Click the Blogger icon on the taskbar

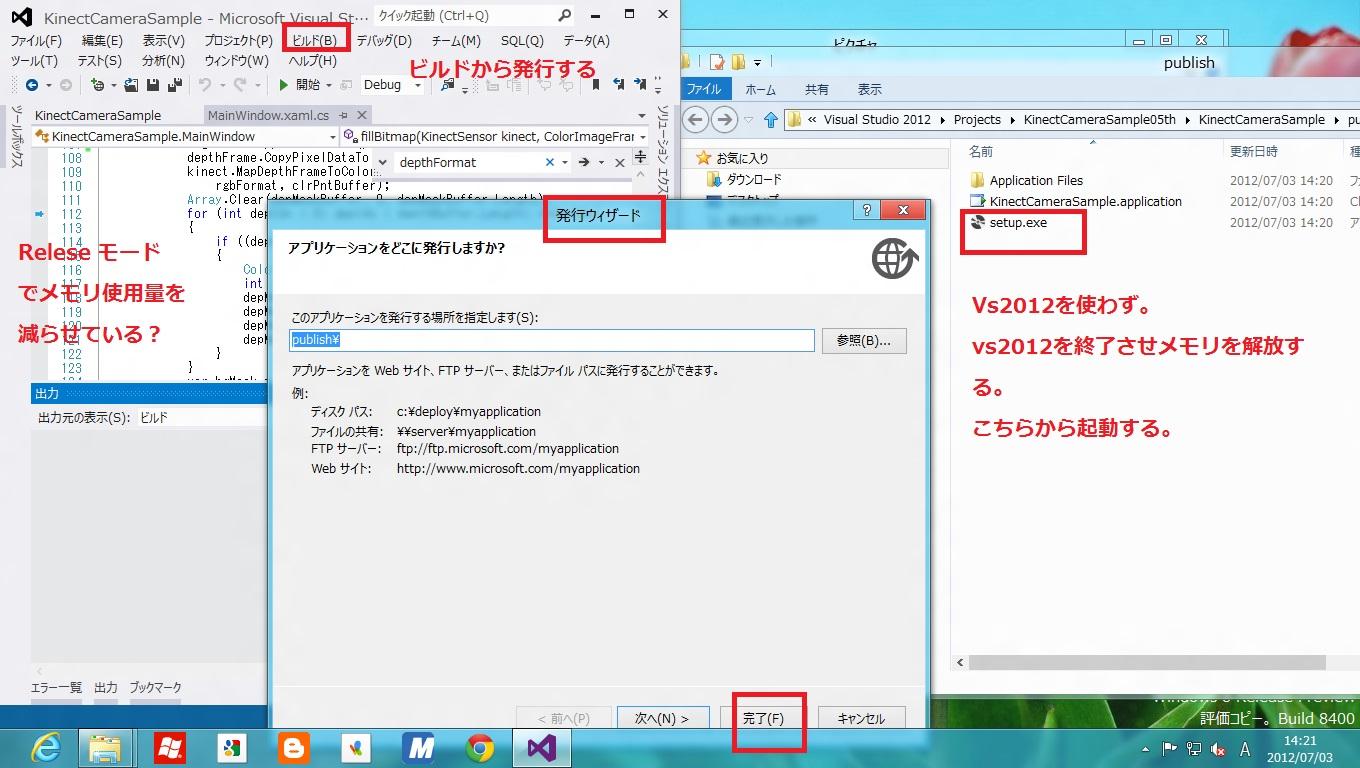(294, 747)
